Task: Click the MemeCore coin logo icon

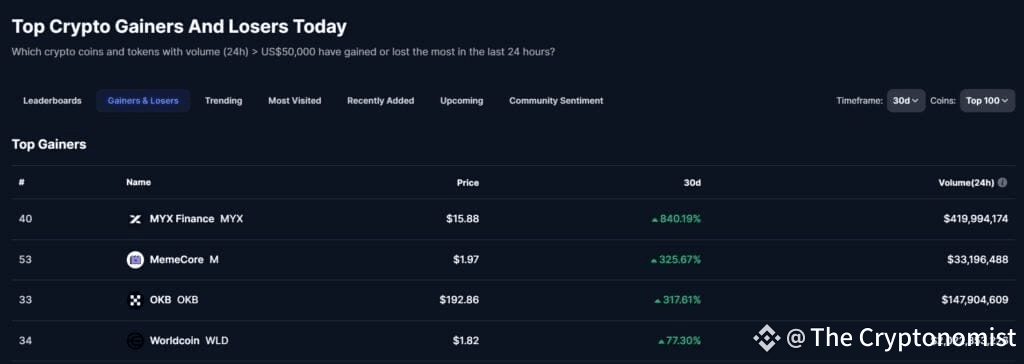Action: point(135,260)
